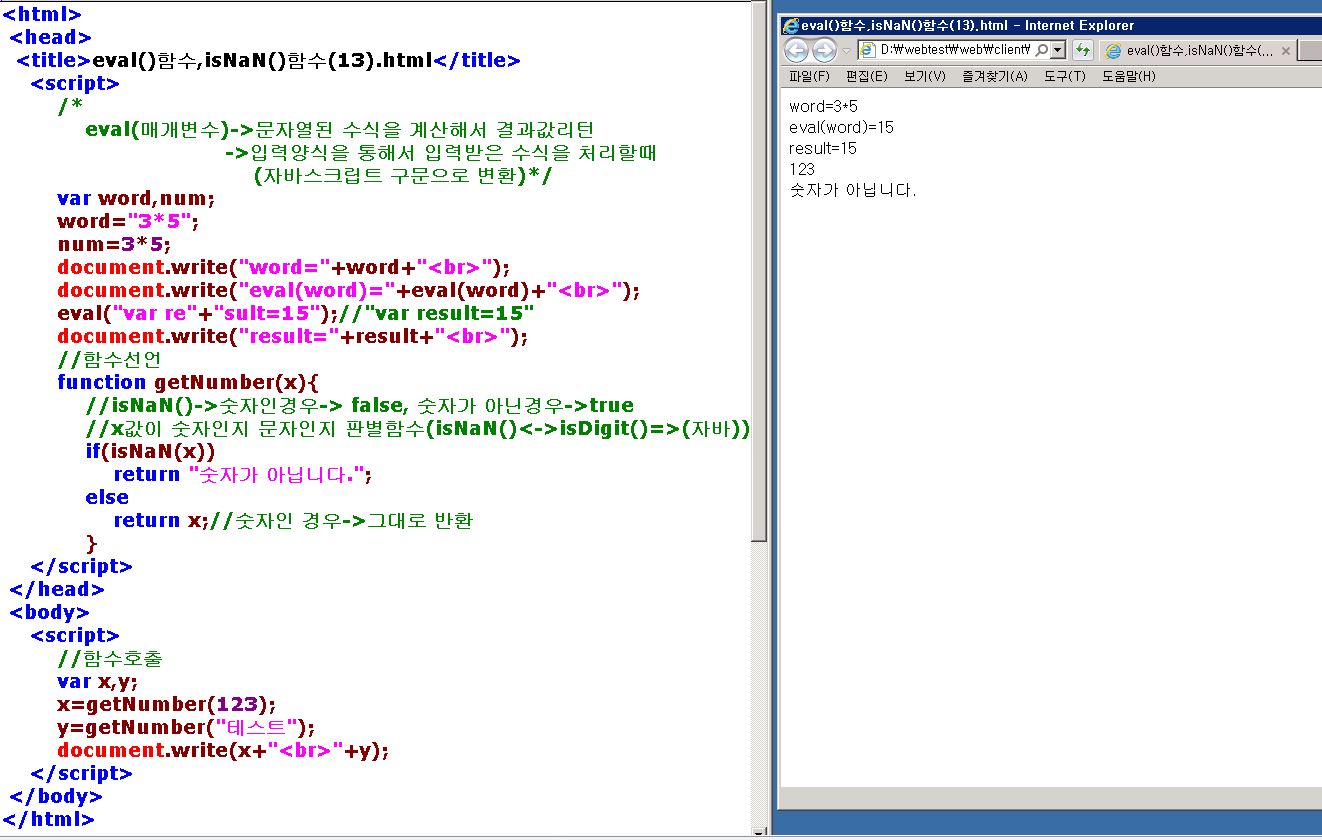Click '123' output line in browser
Image resolution: width=1322 pixels, height=840 pixels.
[801, 169]
